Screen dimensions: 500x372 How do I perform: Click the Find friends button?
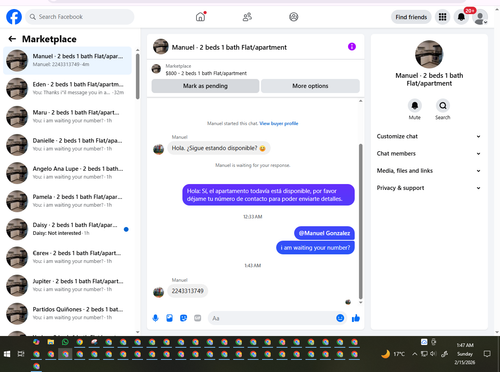click(x=411, y=17)
